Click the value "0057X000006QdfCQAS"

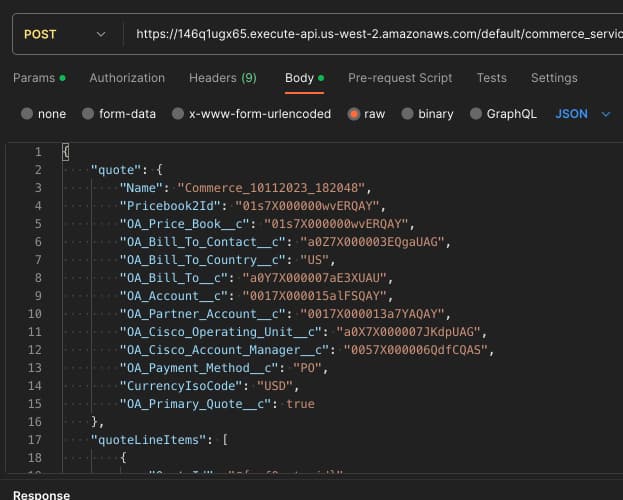pyautogui.click(x=416, y=350)
